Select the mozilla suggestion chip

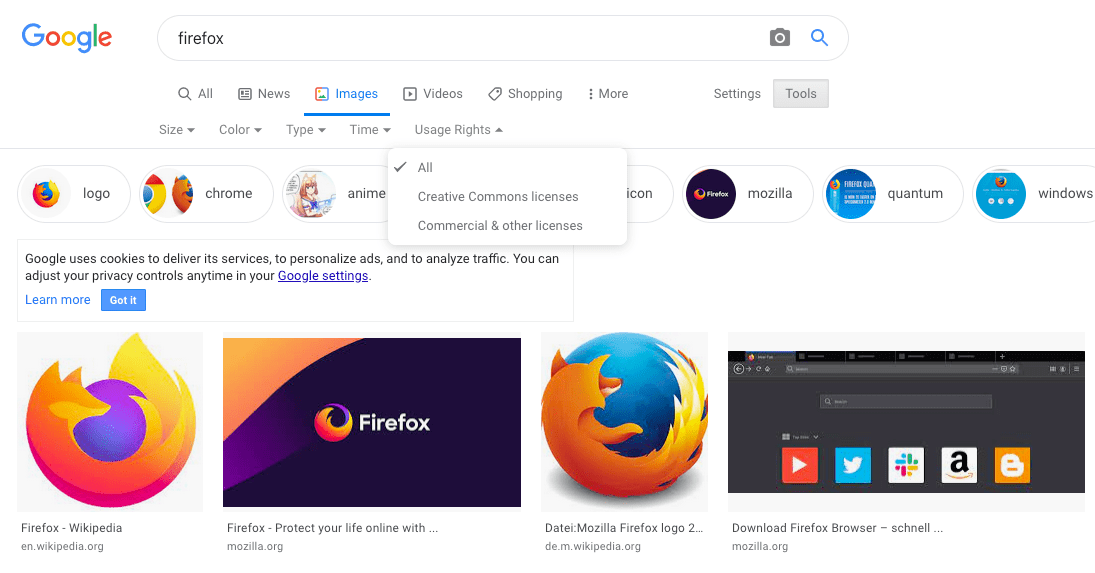748,194
